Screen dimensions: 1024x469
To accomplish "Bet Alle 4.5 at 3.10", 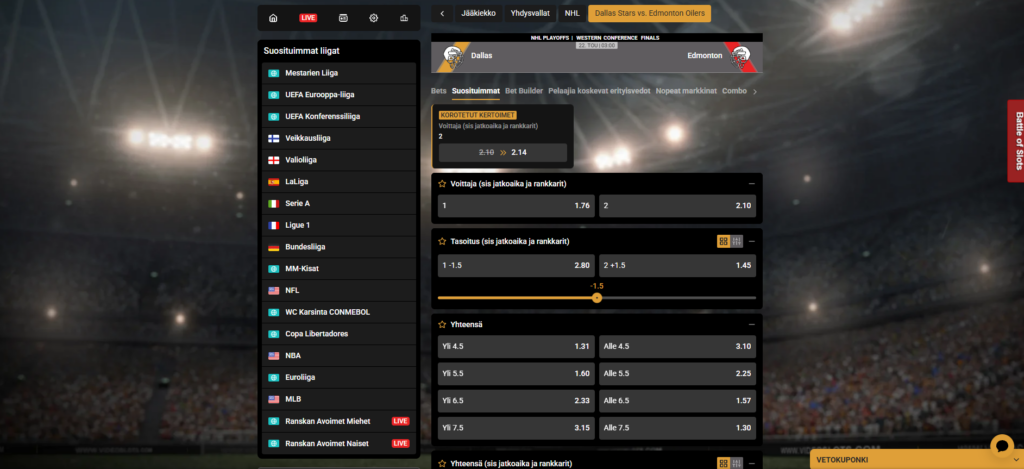I will [677, 346].
